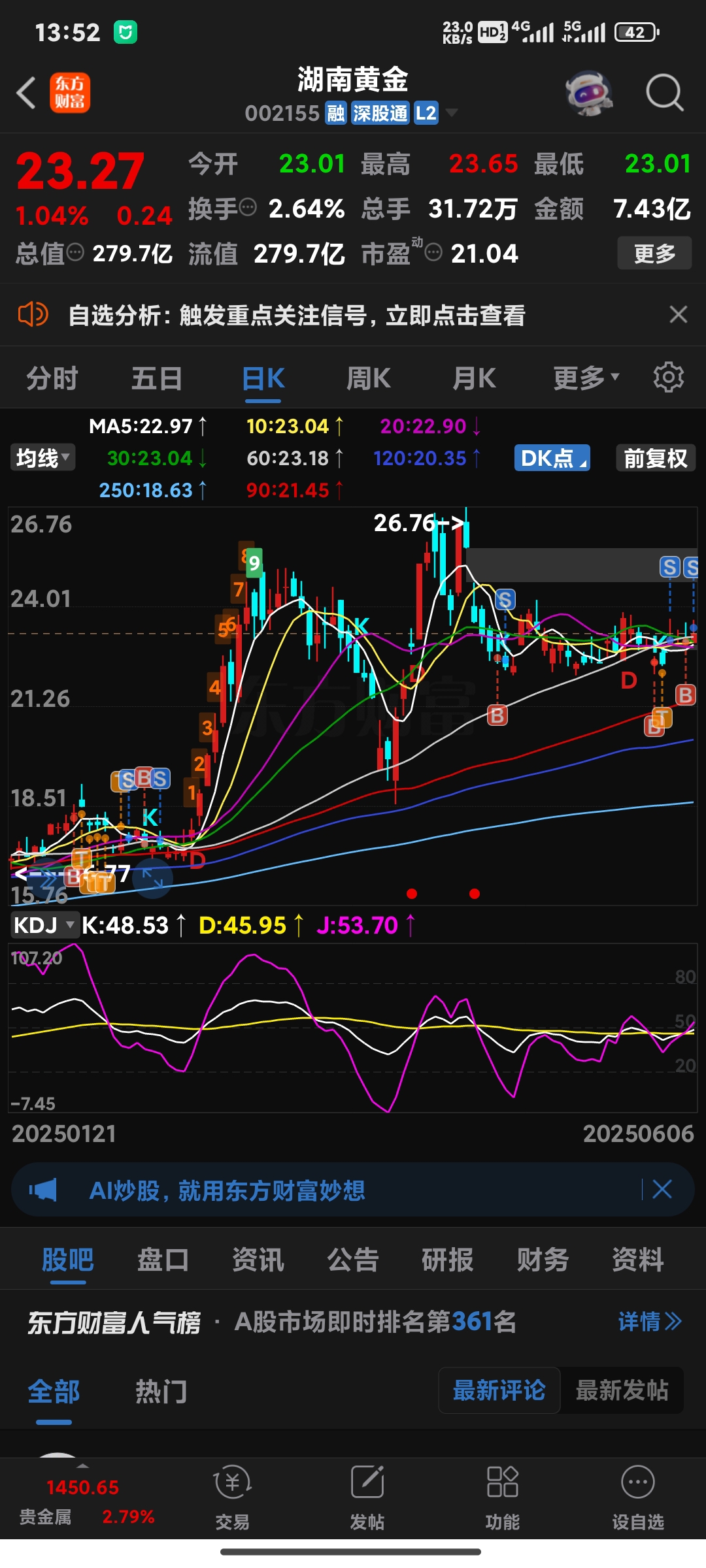Viewport: 706px width, 1568px height.
Task: Change the 前复权 adjustment mode
Action: pos(656,458)
